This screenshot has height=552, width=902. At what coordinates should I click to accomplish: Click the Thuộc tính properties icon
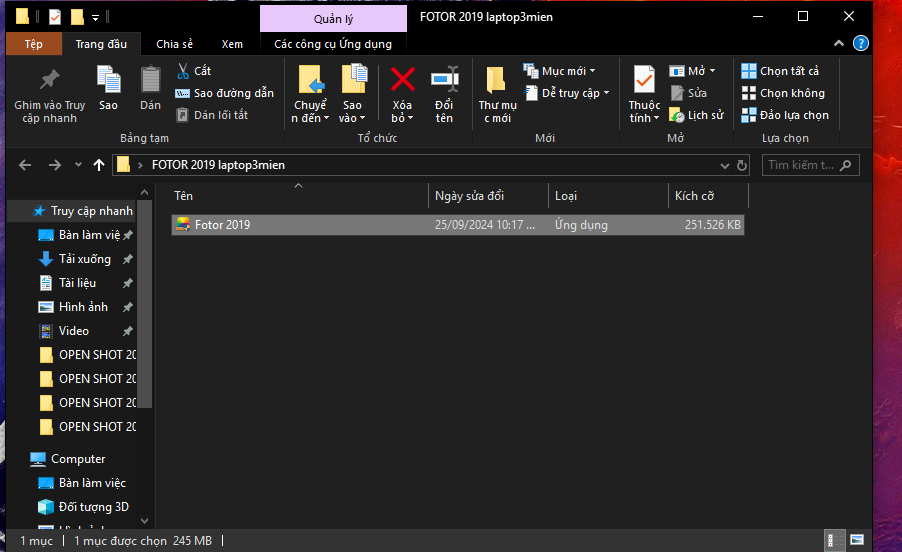pyautogui.click(x=644, y=79)
